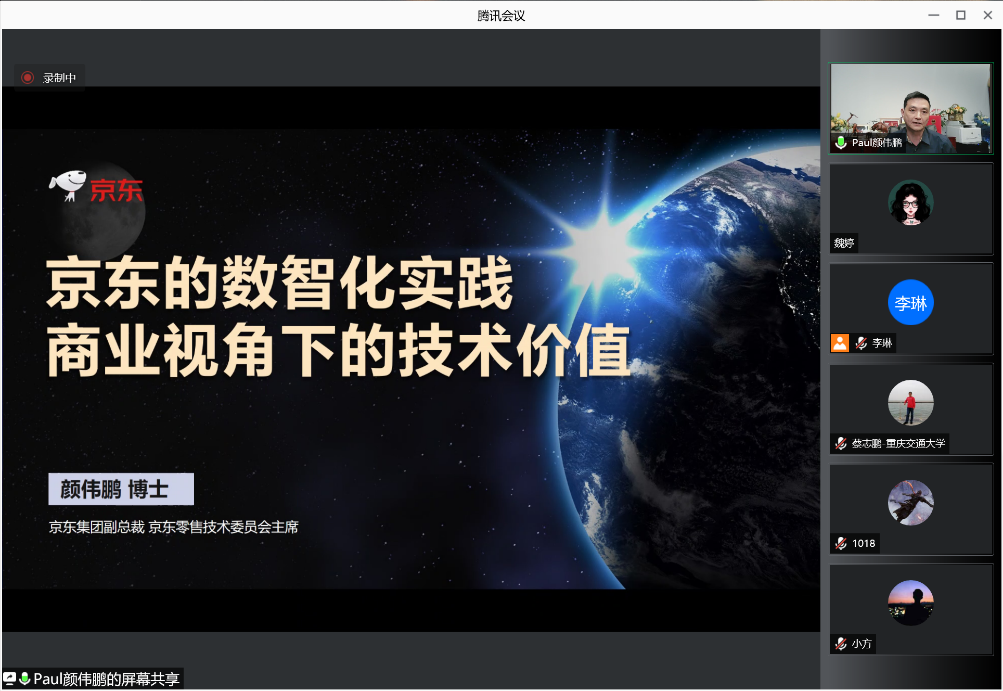1003x691 pixels.
Task: Click the slide title 京东的数智化实践
Action: pos(280,283)
